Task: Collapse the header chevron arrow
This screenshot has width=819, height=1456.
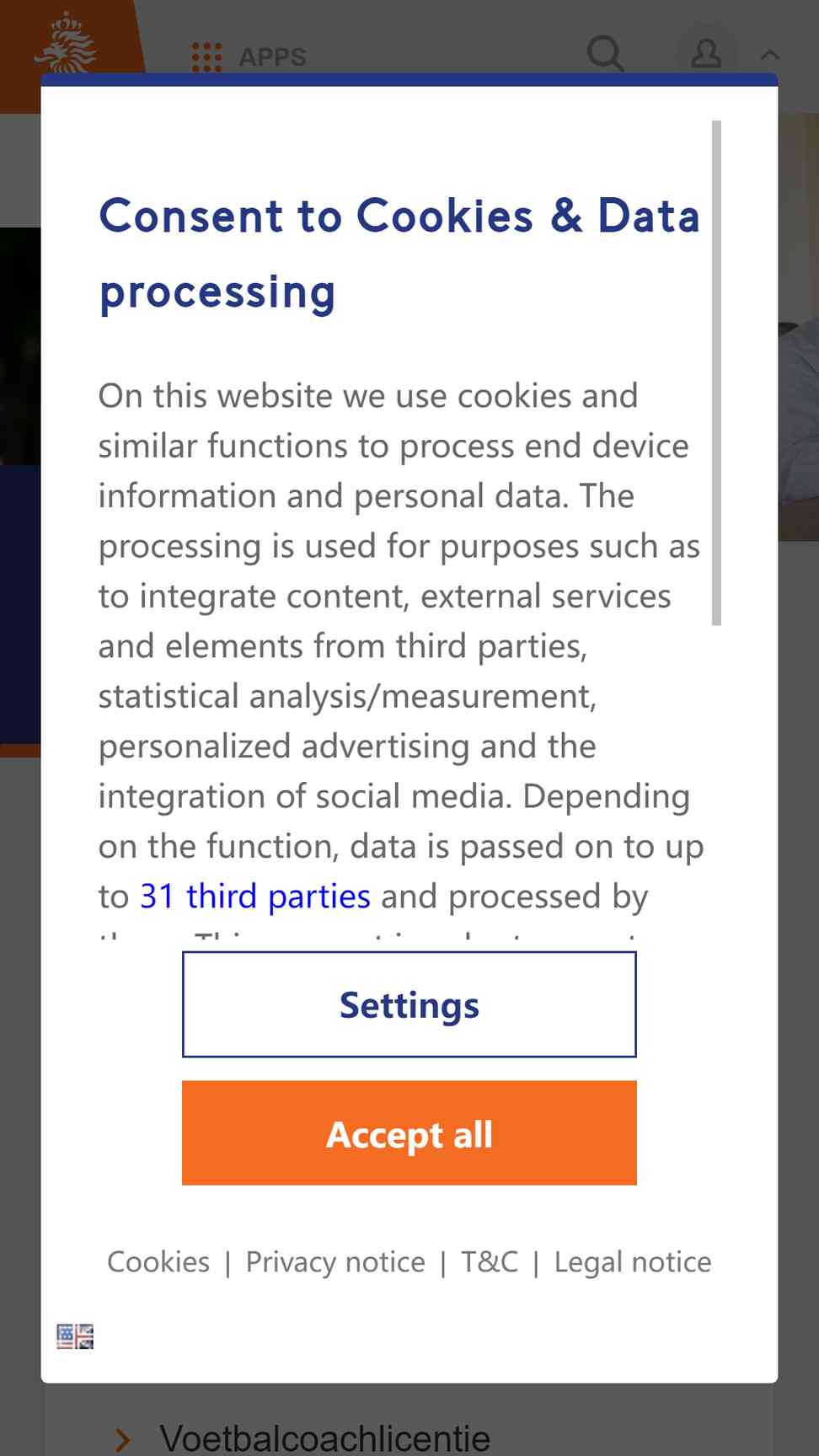Action: [x=769, y=56]
